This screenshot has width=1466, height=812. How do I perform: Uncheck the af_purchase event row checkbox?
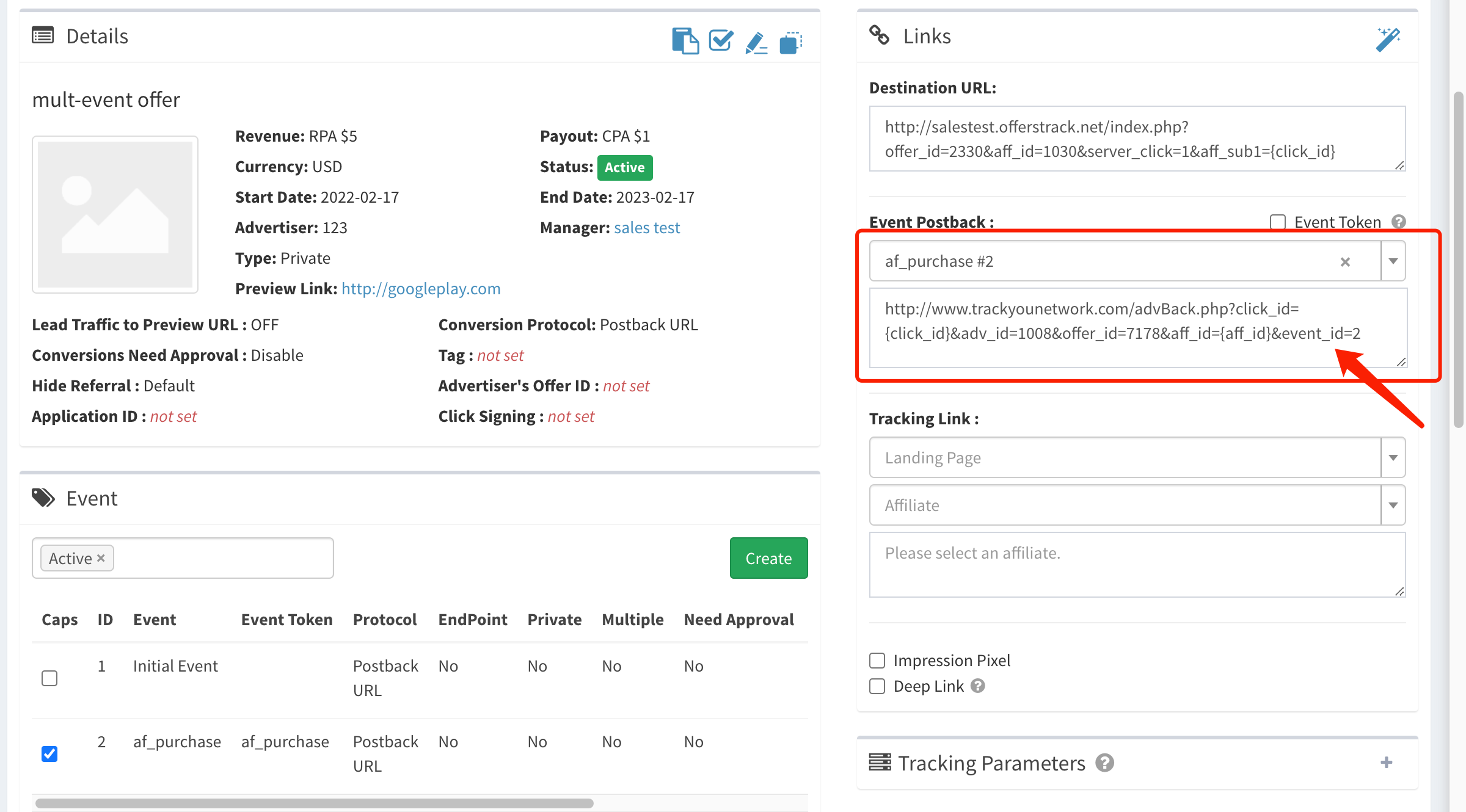click(x=49, y=754)
